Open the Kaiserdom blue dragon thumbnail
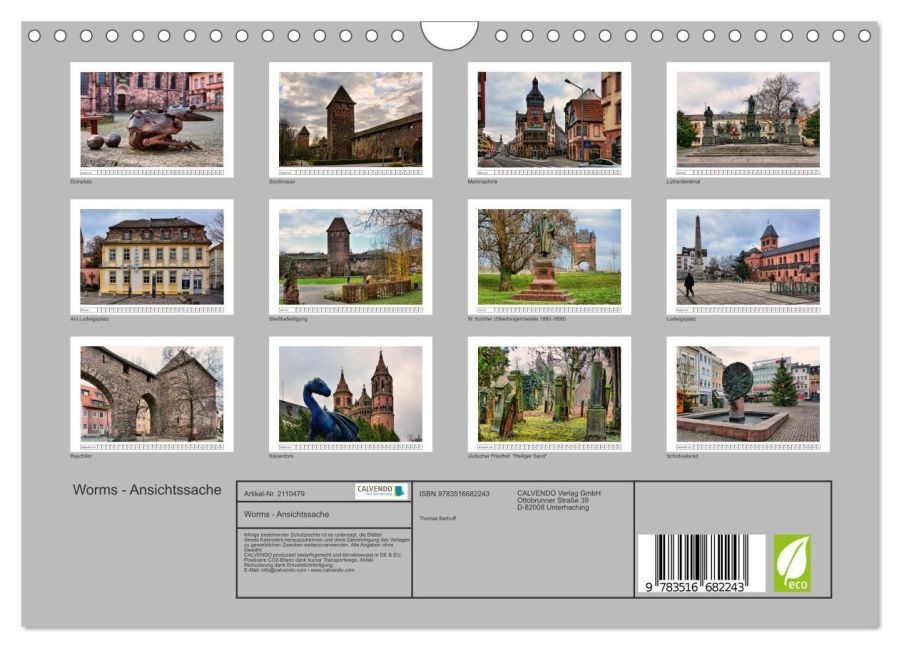The width and height of the screenshot is (899, 648). coord(350,394)
